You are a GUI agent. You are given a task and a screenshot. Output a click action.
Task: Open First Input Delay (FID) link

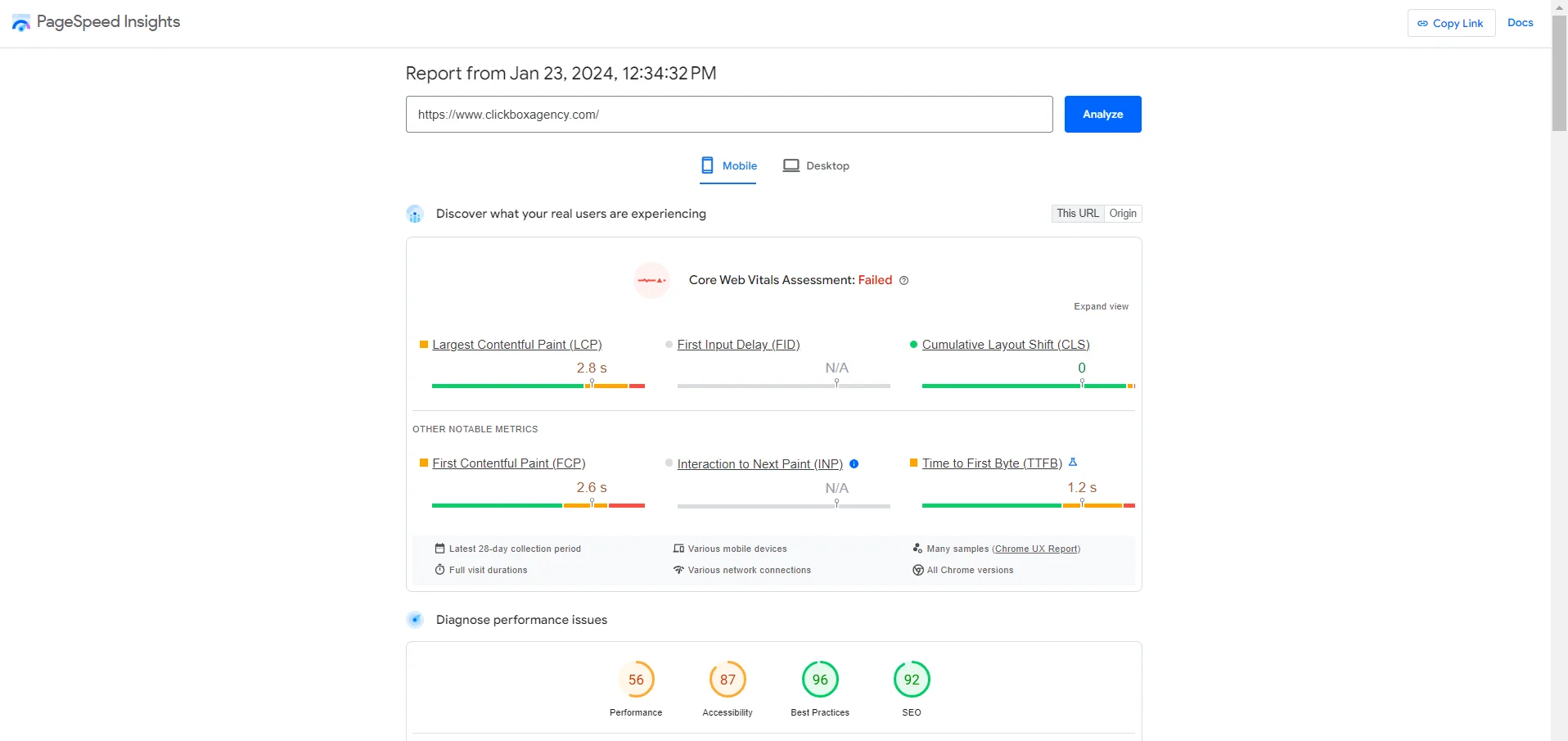738,345
